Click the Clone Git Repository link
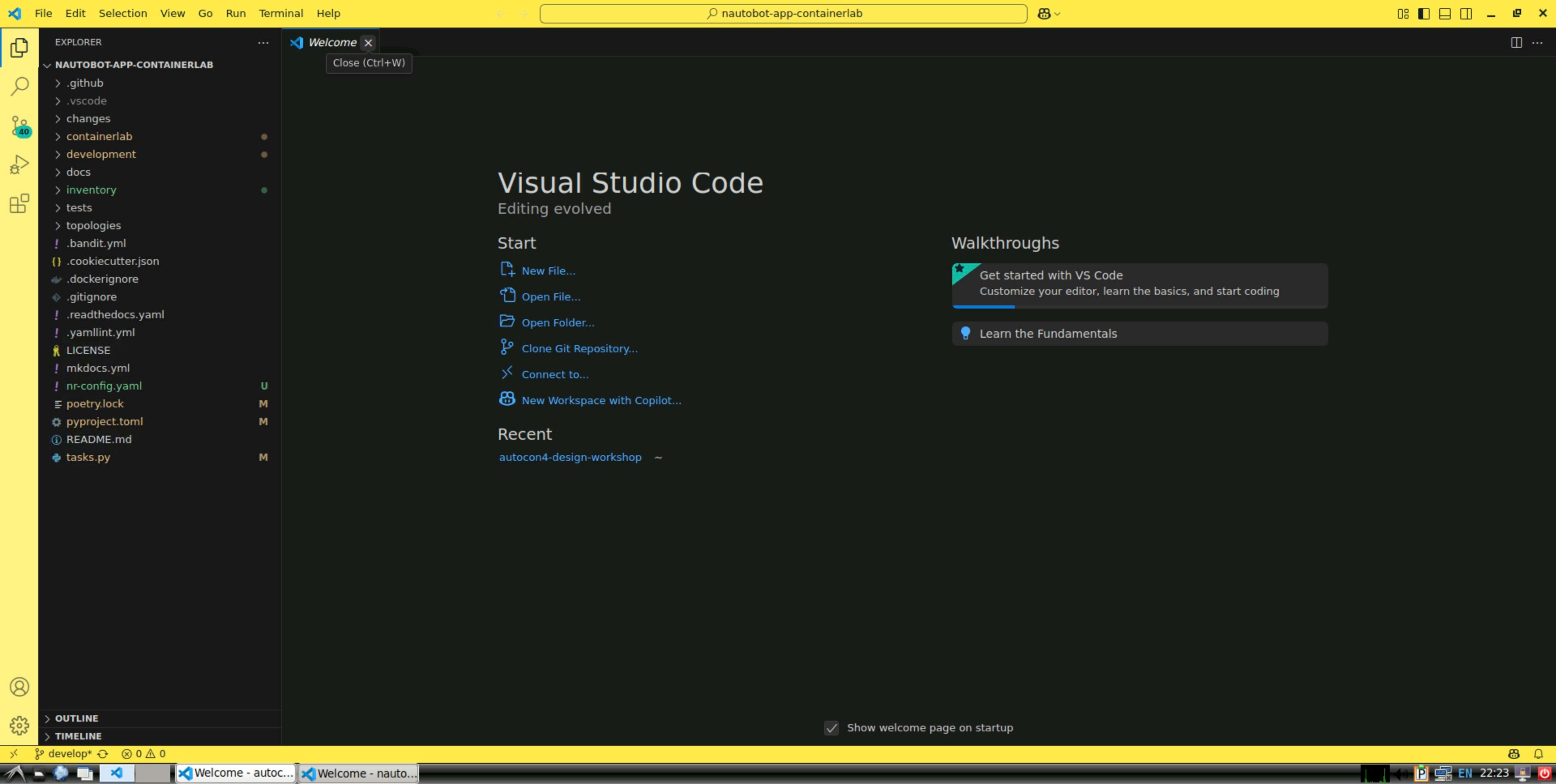The width and height of the screenshot is (1556, 784). [x=579, y=348]
